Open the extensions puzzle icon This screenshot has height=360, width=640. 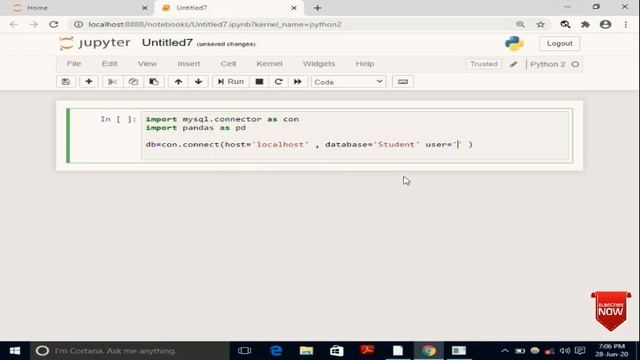[x=585, y=24]
